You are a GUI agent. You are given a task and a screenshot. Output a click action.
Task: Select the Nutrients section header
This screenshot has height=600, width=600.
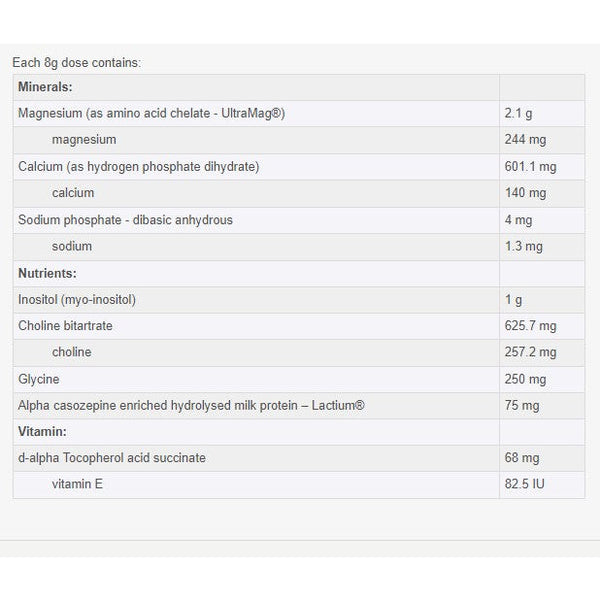click(x=47, y=272)
